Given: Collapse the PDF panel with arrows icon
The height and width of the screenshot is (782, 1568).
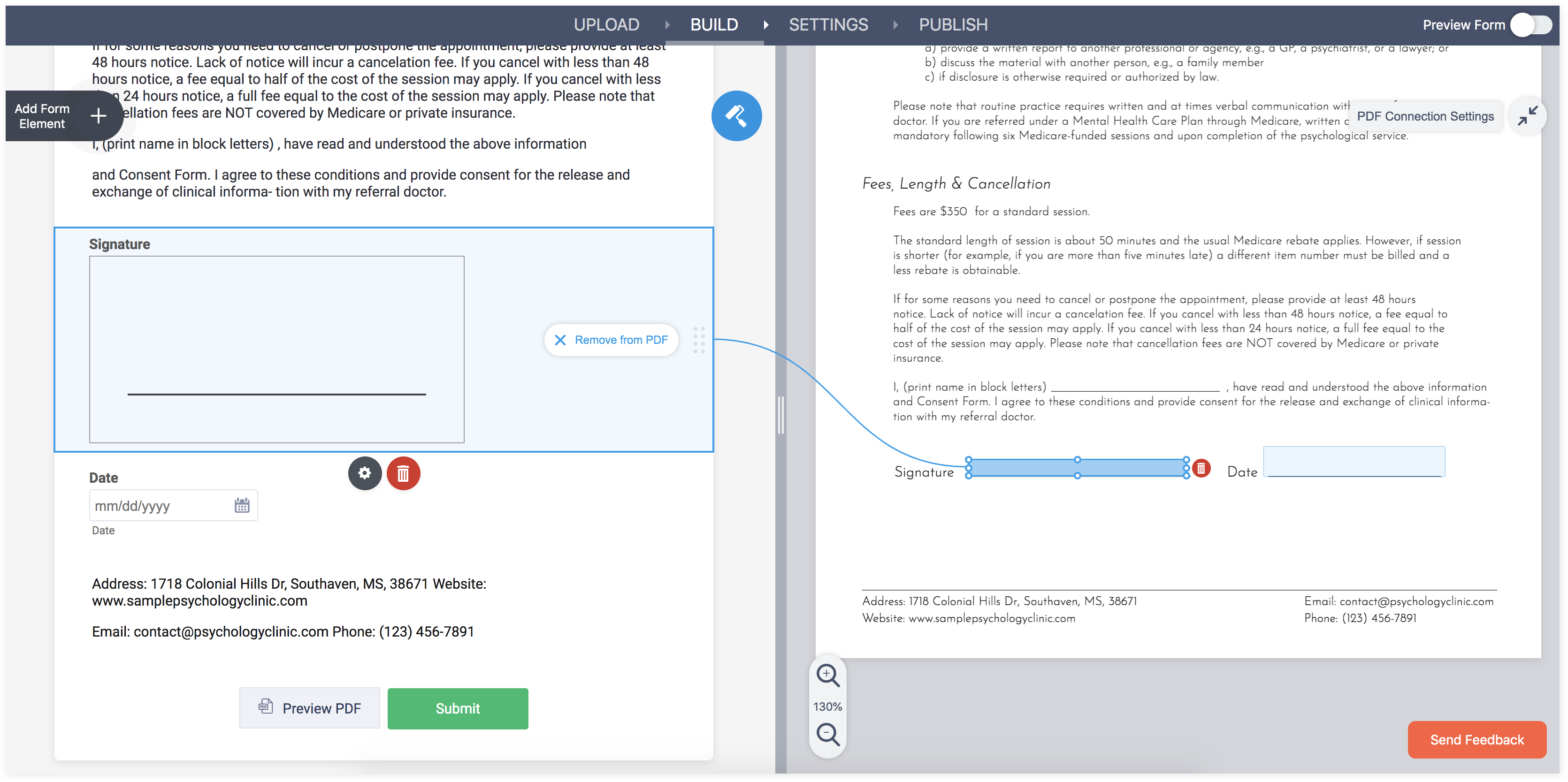Looking at the screenshot, I should point(1527,115).
